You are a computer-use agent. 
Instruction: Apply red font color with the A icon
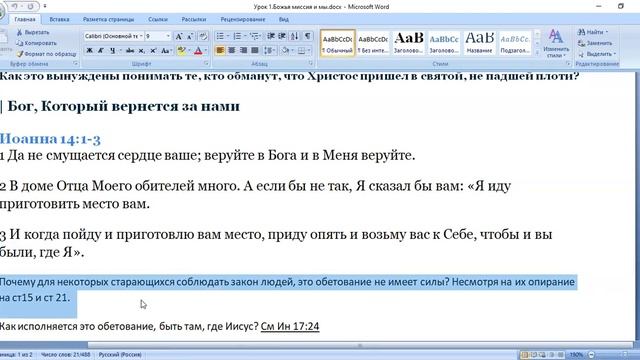198,51
